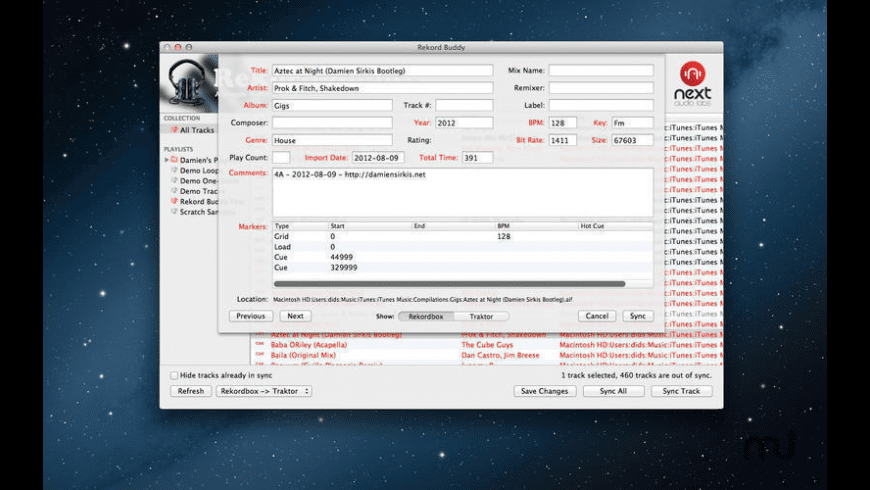Expand the Damien's playlist folder triangle

(166, 160)
